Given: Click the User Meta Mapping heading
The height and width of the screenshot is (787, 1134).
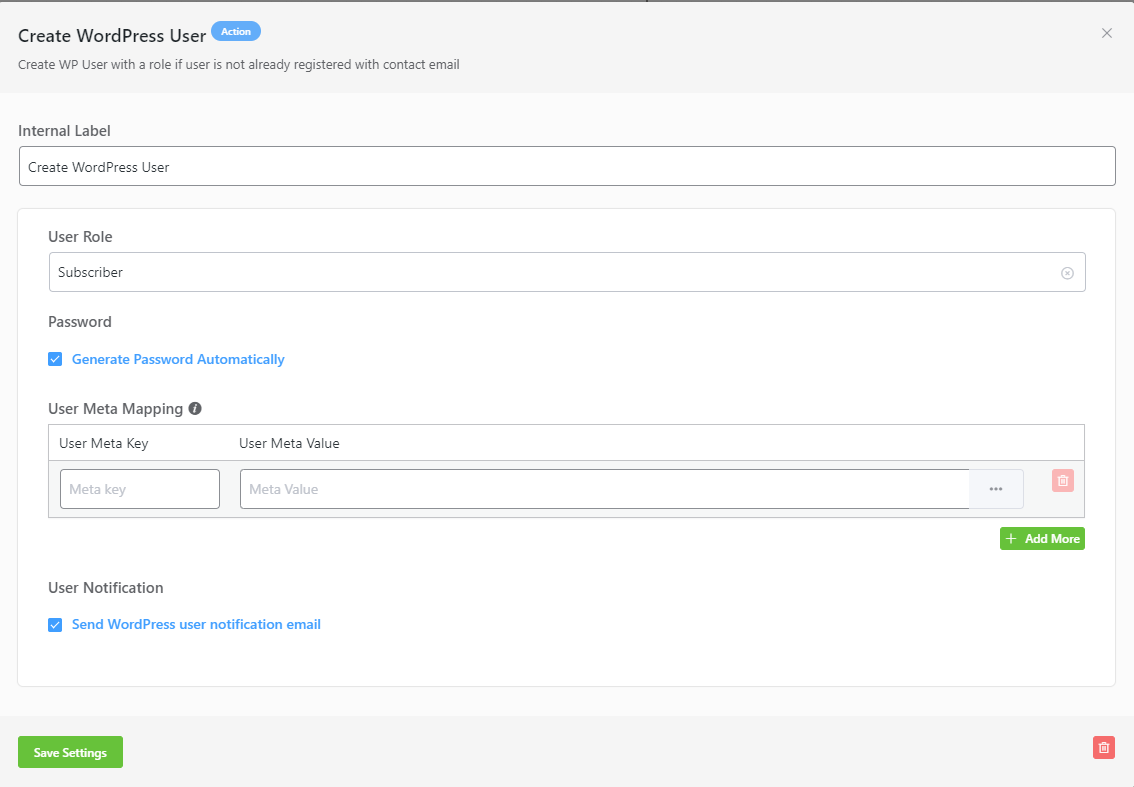Looking at the screenshot, I should (116, 409).
